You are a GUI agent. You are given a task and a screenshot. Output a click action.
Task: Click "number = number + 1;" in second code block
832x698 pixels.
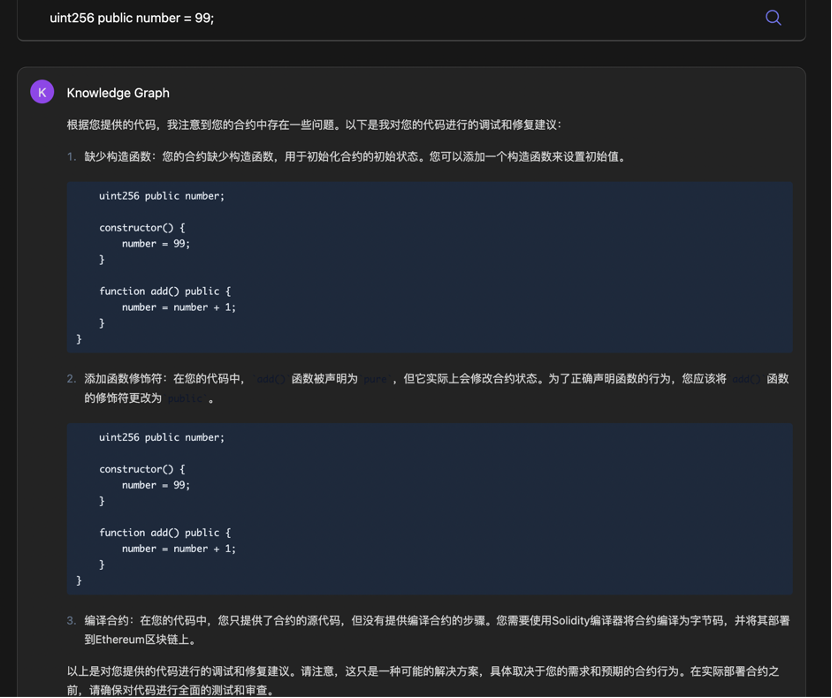pos(178,549)
